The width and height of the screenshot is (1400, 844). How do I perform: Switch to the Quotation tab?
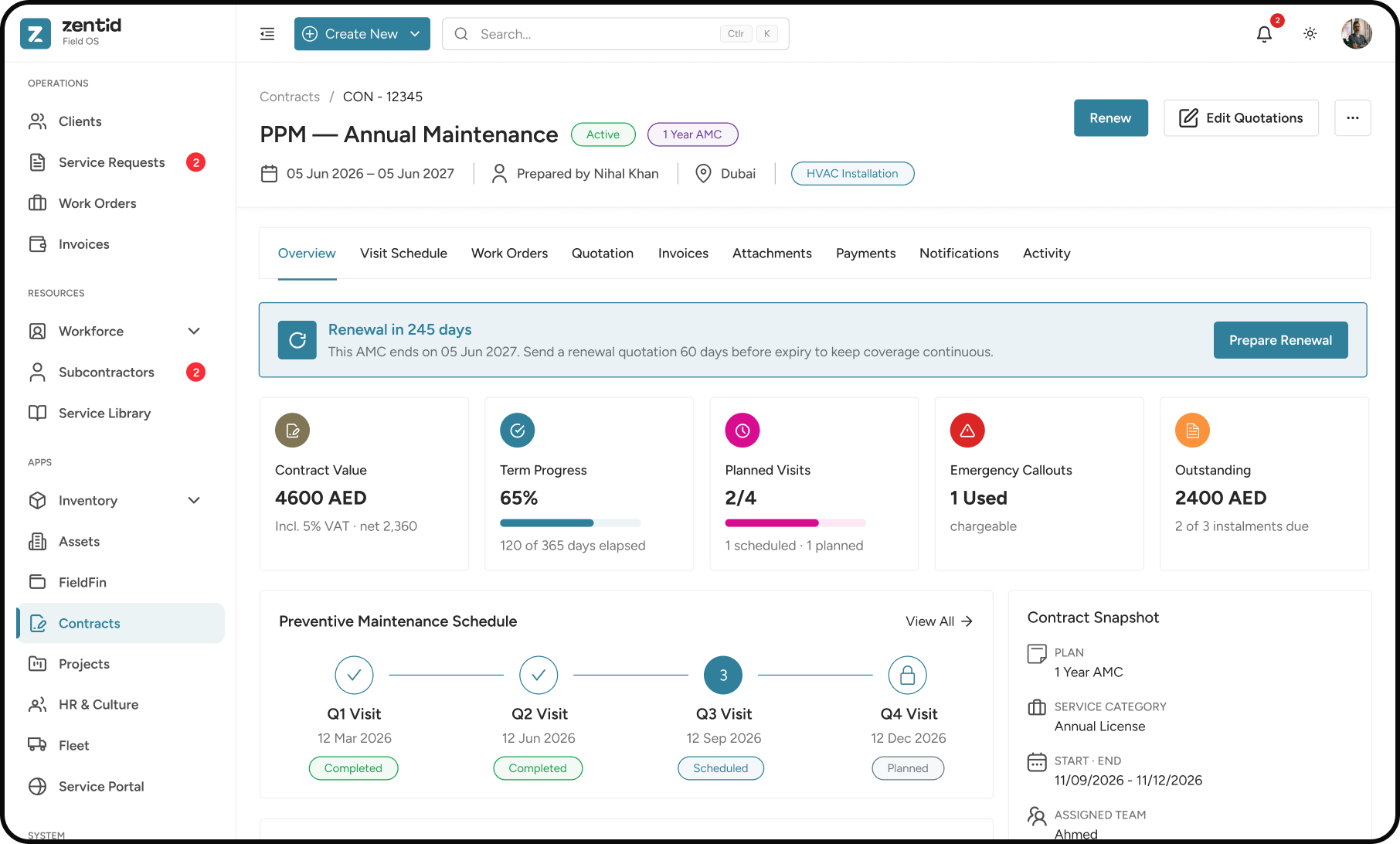(603, 254)
